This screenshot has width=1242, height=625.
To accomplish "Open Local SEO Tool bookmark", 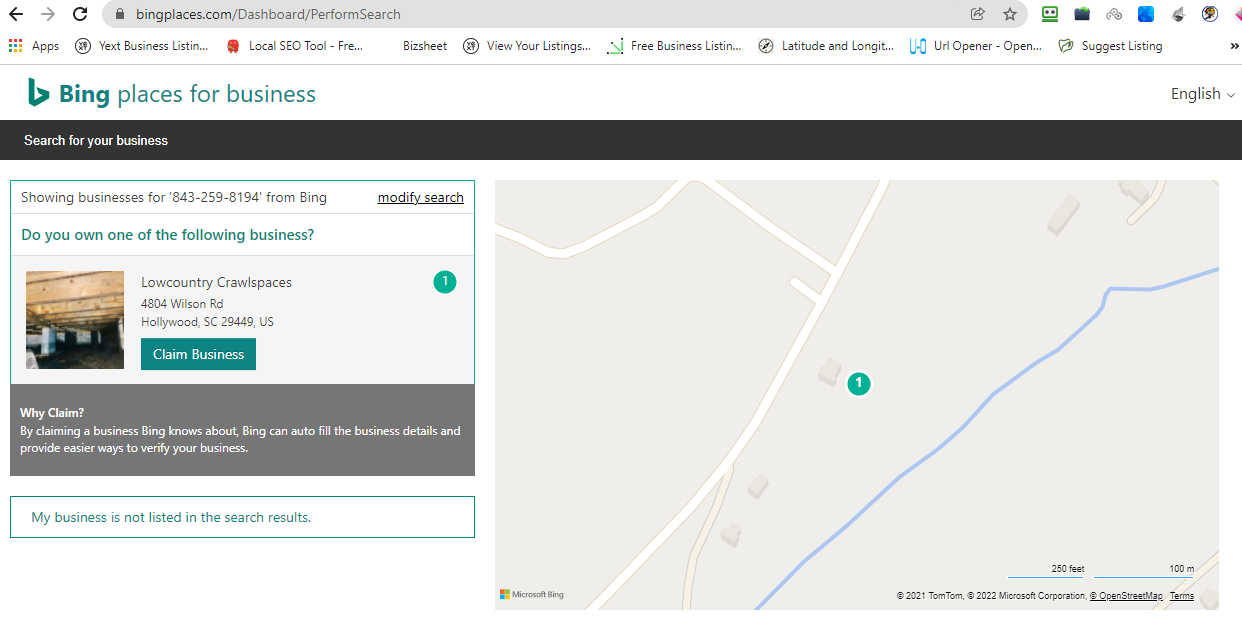I will (x=295, y=46).
